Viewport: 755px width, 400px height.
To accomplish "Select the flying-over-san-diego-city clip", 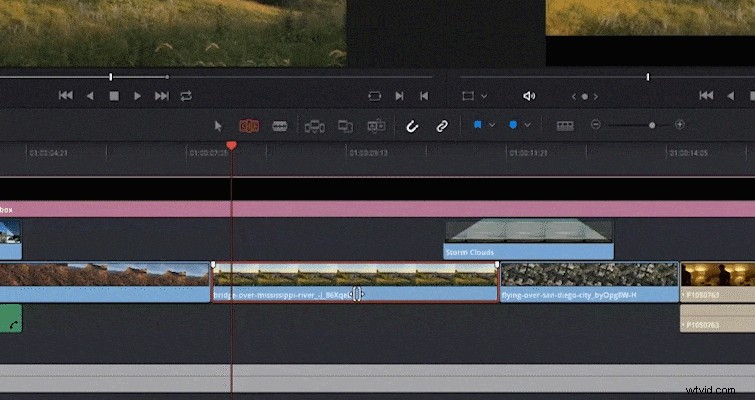I will (589, 282).
